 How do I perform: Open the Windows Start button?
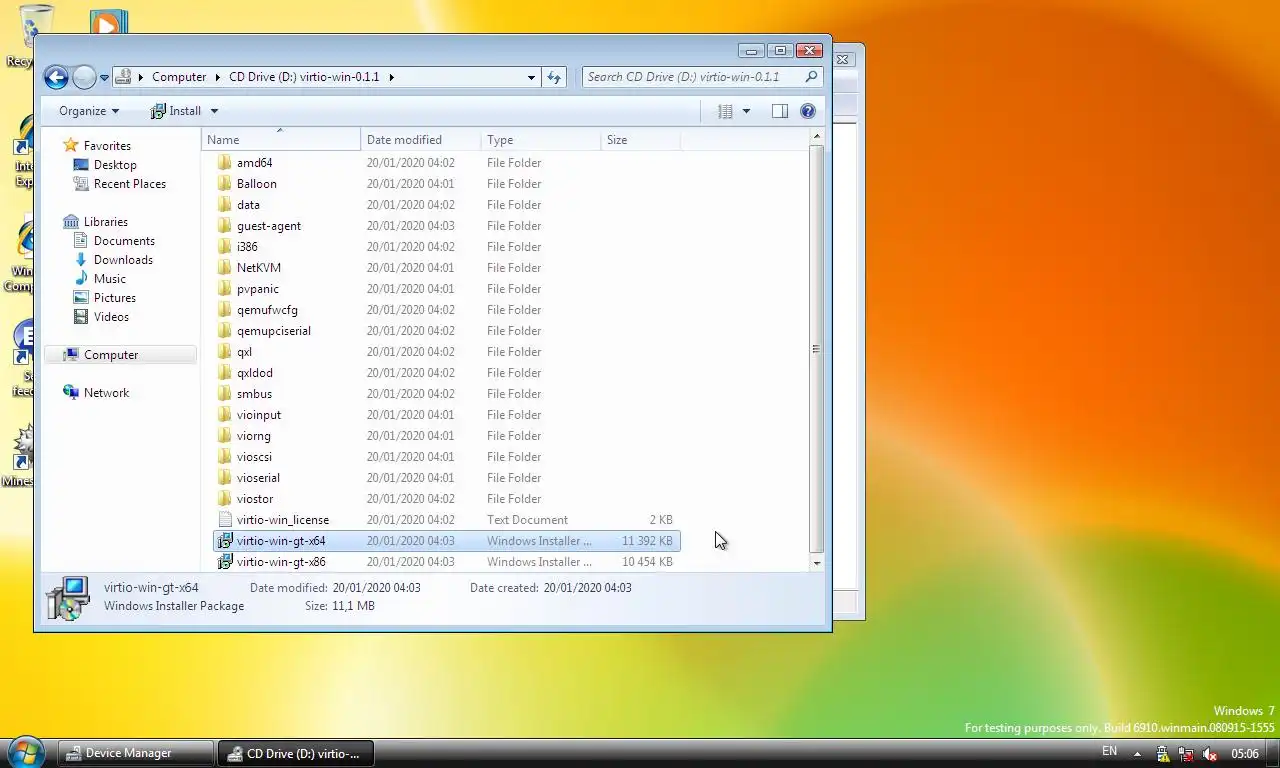[x=25, y=752]
